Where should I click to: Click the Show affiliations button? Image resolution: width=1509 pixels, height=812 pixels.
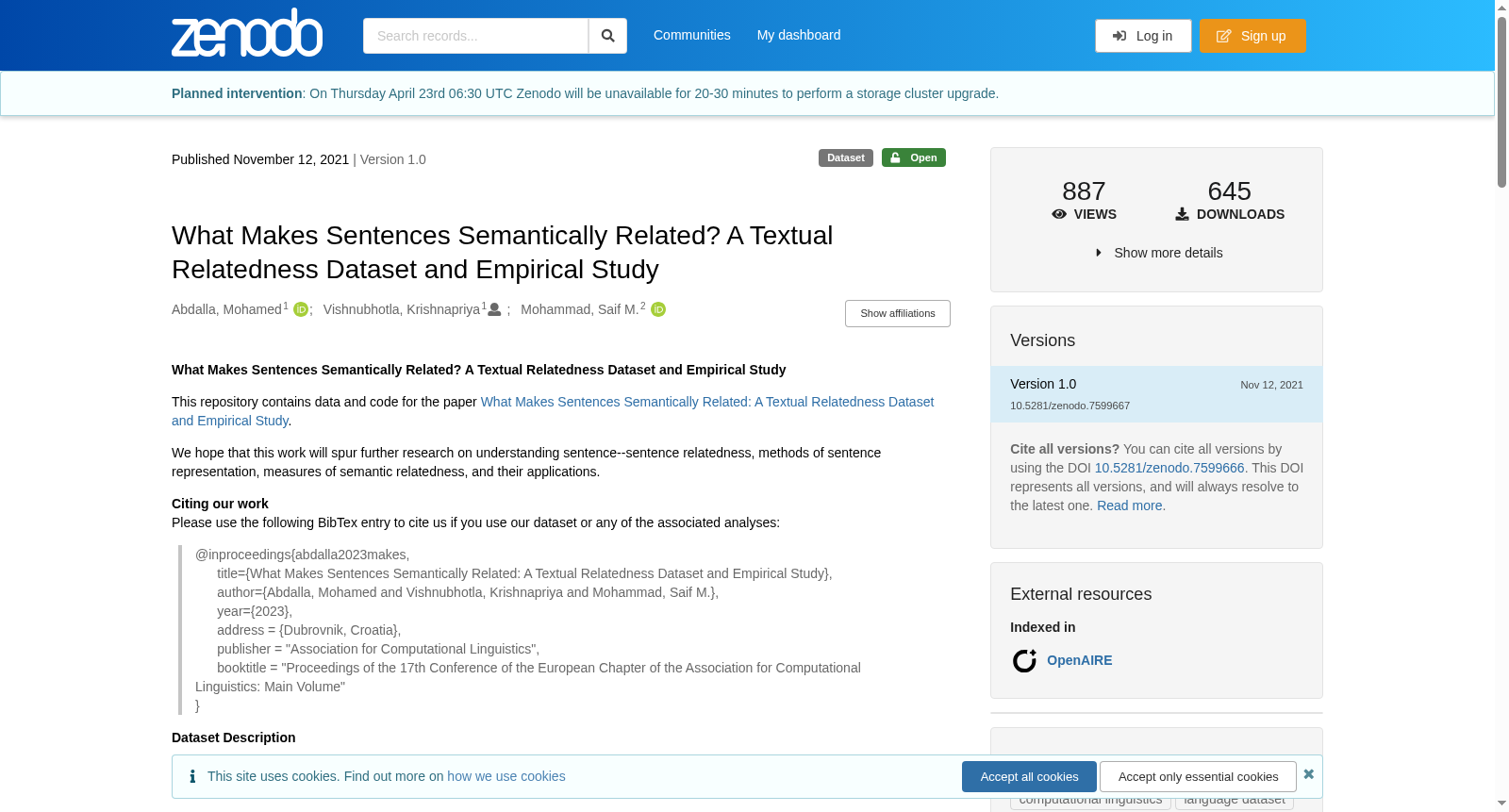point(898,313)
